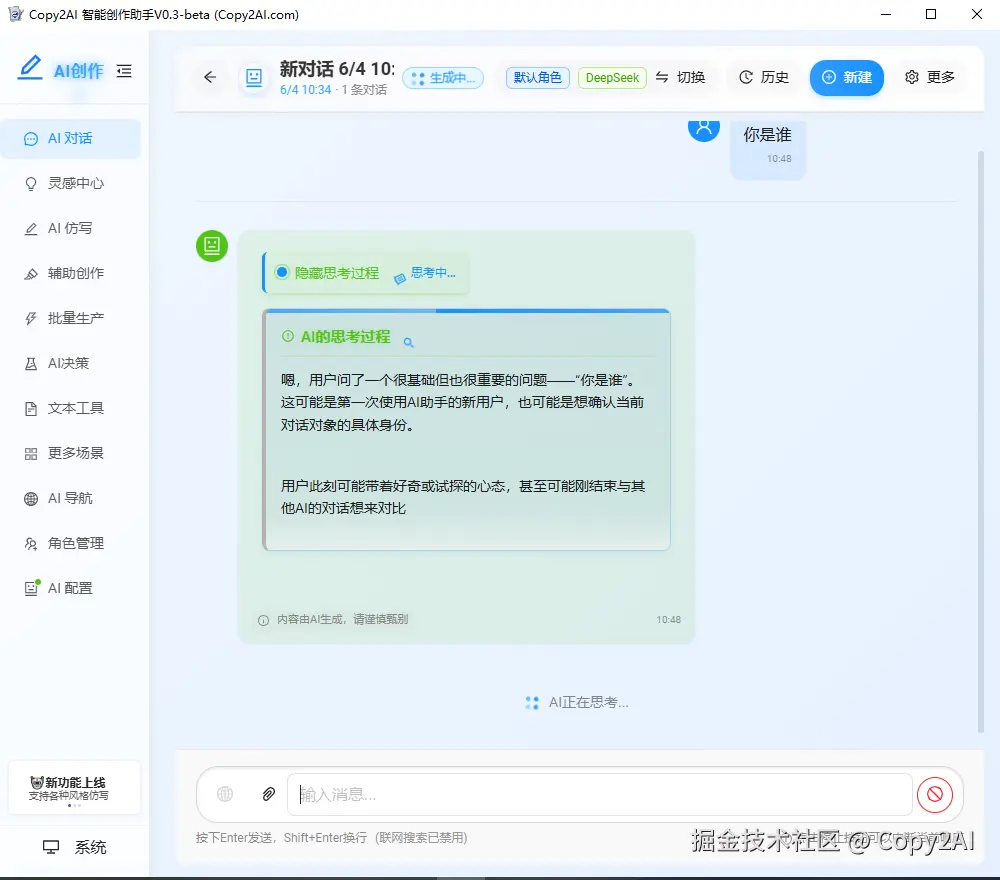
Task: Open 切换 to switch models
Action: pyautogui.click(x=683, y=76)
